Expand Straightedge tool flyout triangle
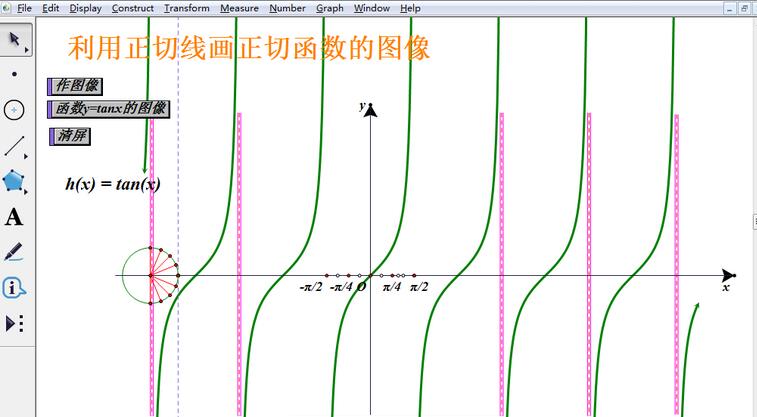The image size is (757, 417). [26, 156]
